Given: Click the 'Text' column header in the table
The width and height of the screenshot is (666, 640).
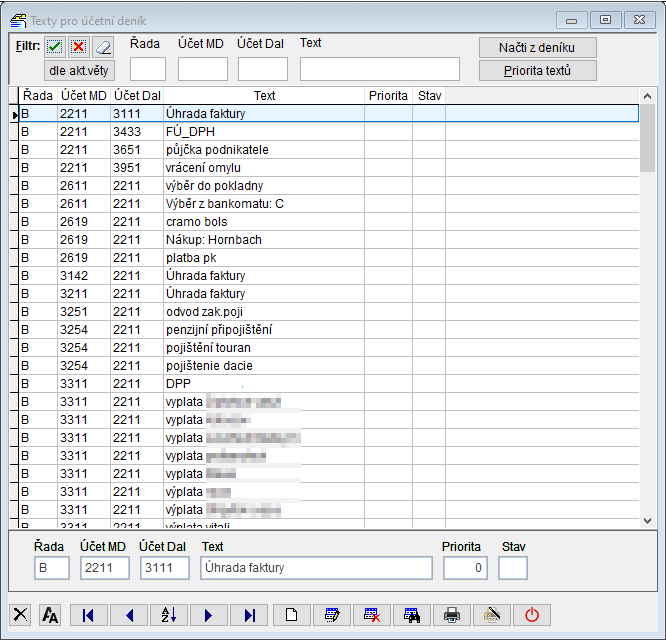Looking at the screenshot, I should click(x=264, y=96).
